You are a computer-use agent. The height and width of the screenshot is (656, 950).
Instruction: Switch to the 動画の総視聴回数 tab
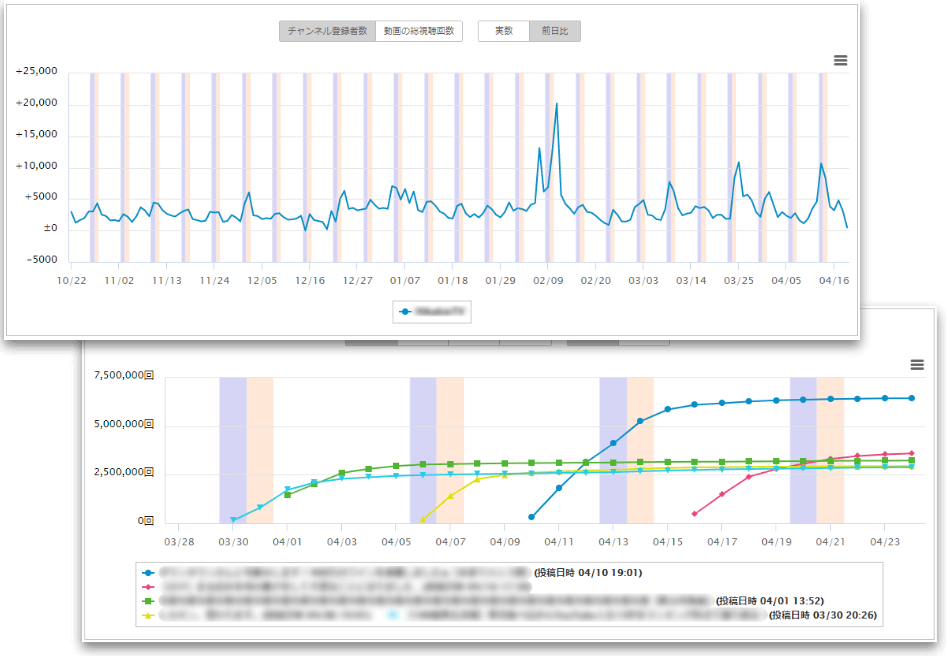(x=419, y=31)
